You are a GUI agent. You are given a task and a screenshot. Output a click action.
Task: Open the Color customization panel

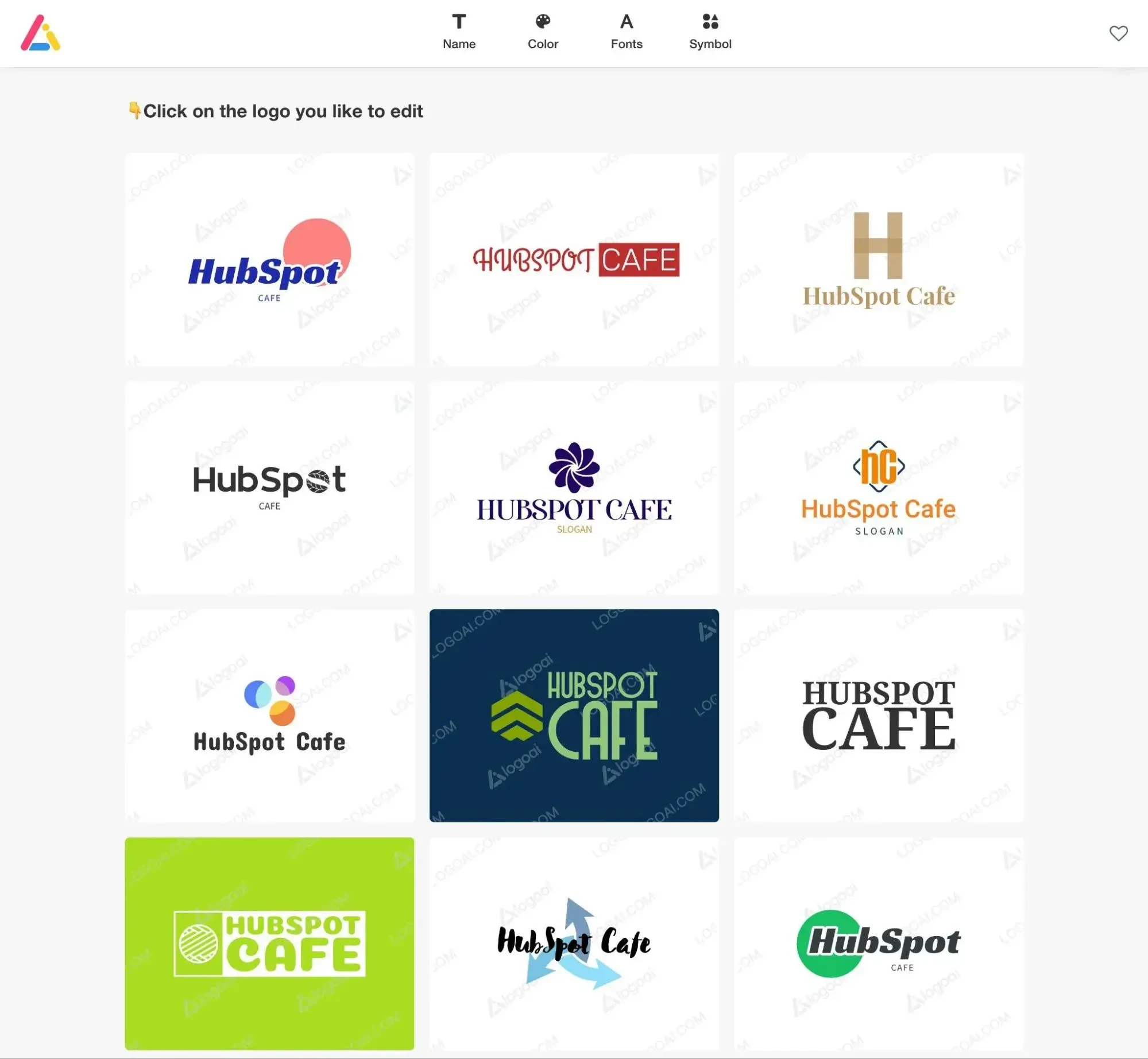pyautogui.click(x=542, y=31)
